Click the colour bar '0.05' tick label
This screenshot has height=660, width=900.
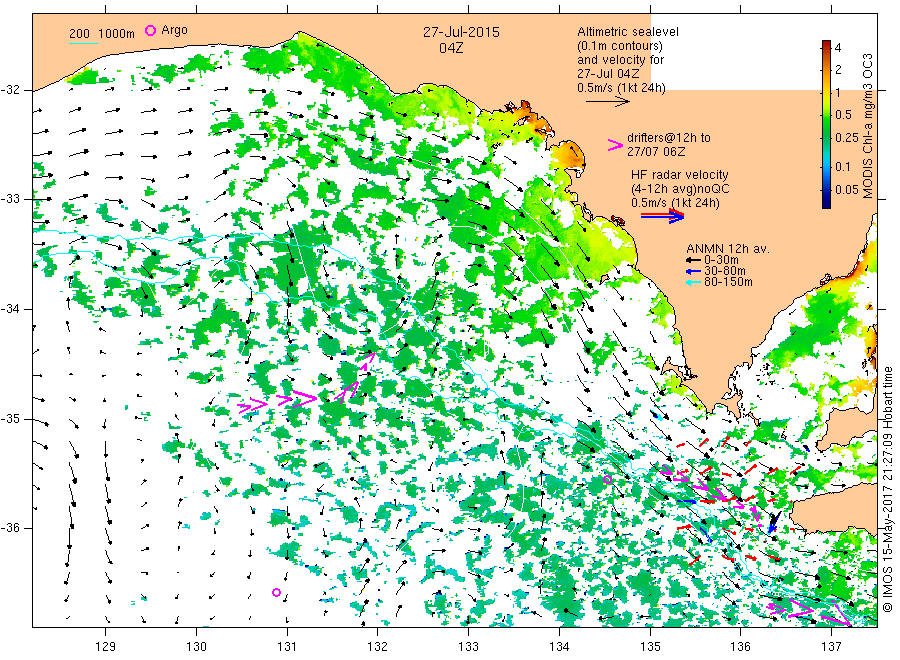(x=847, y=189)
